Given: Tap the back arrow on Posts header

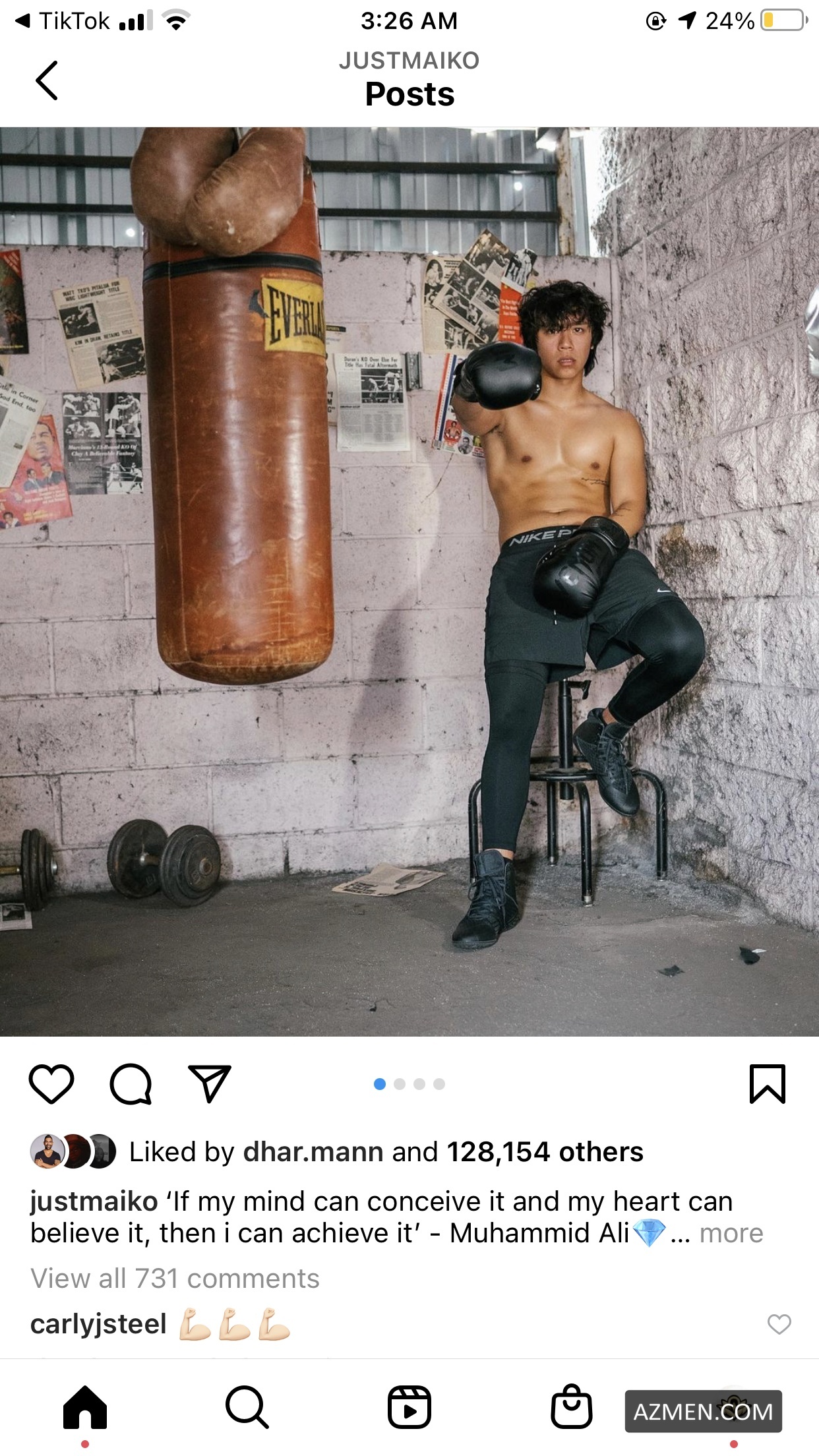Looking at the screenshot, I should 46,80.
